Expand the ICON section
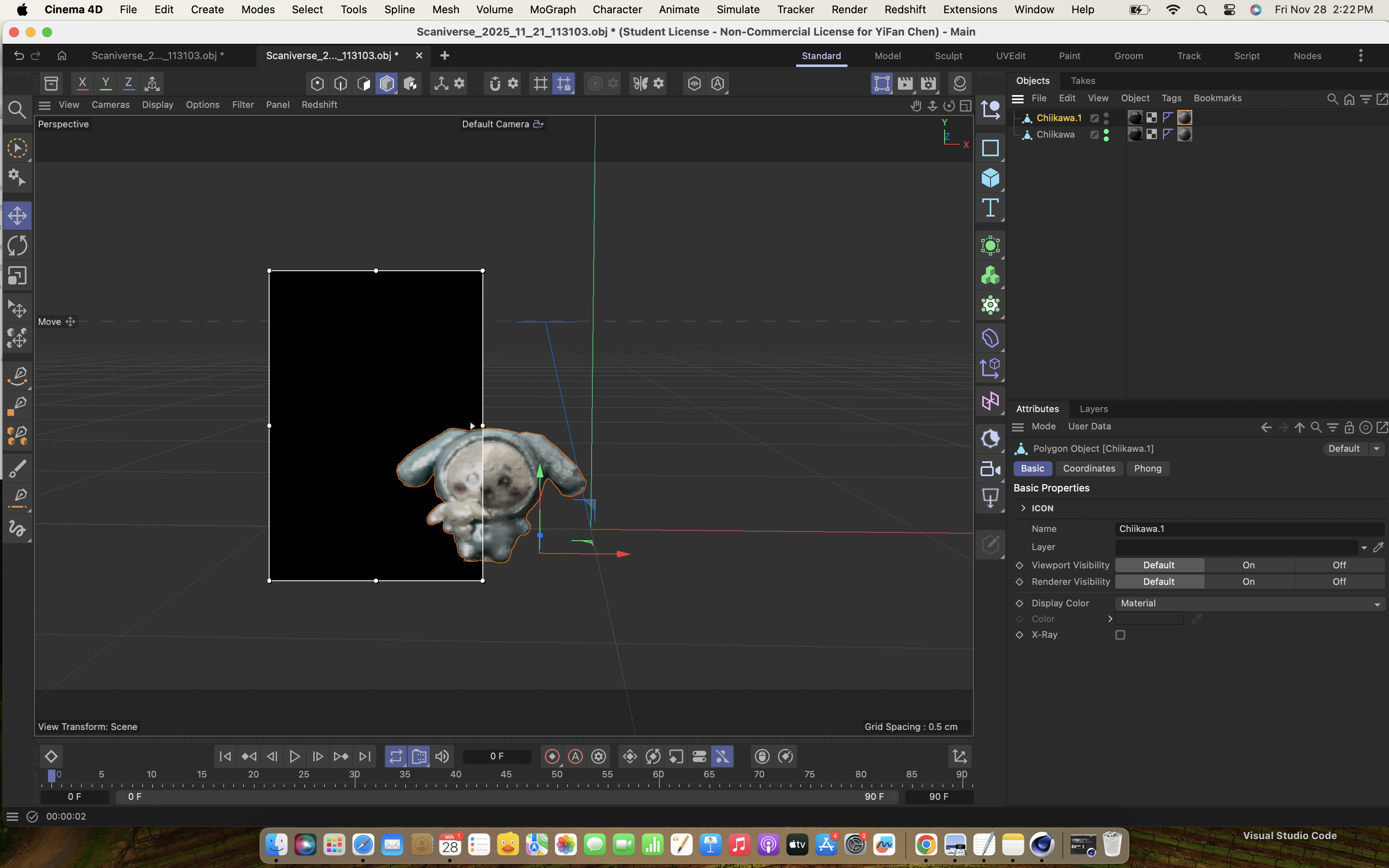 (1024, 508)
